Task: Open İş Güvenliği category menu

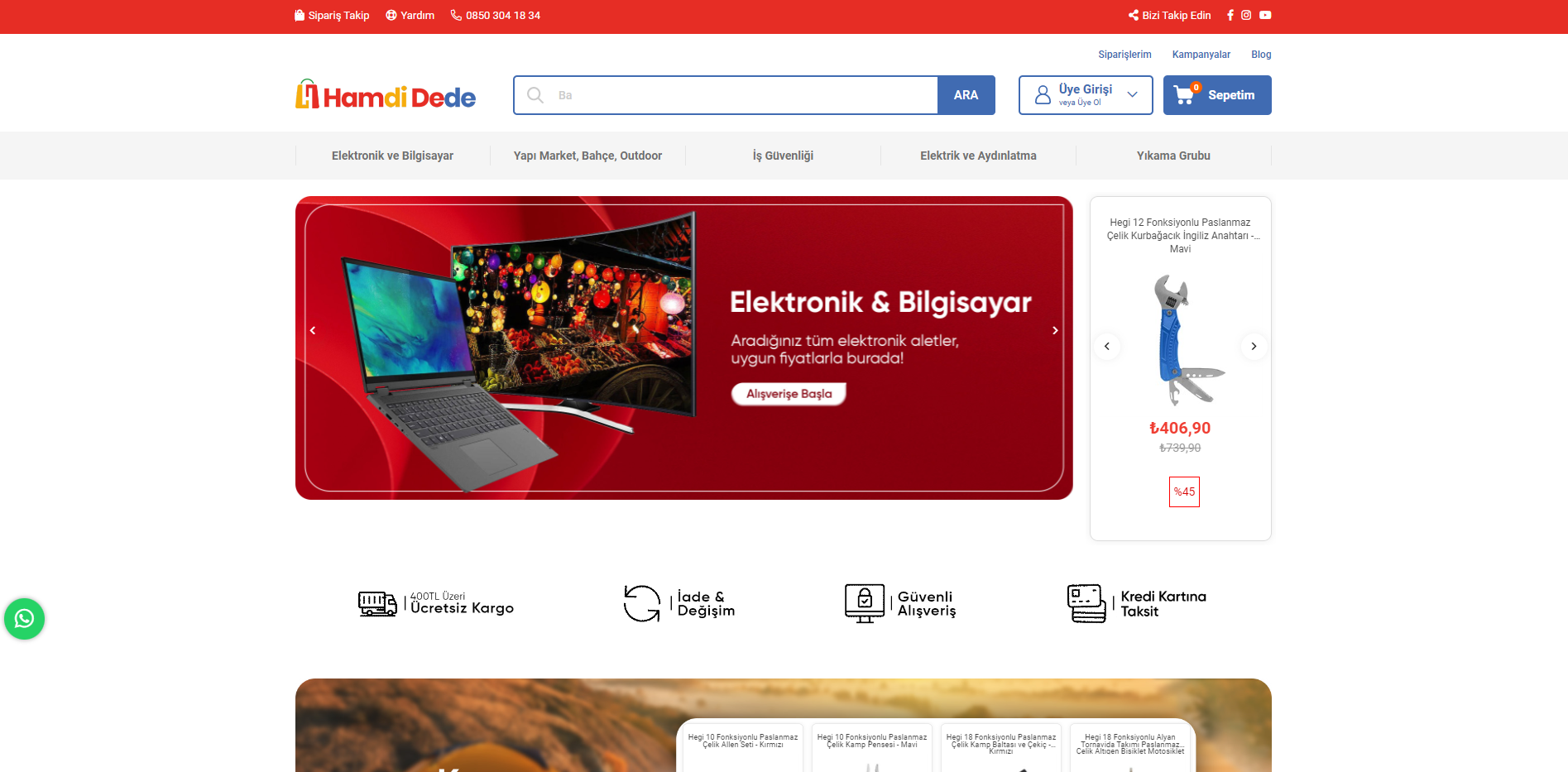Action: [x=783, y=156]
